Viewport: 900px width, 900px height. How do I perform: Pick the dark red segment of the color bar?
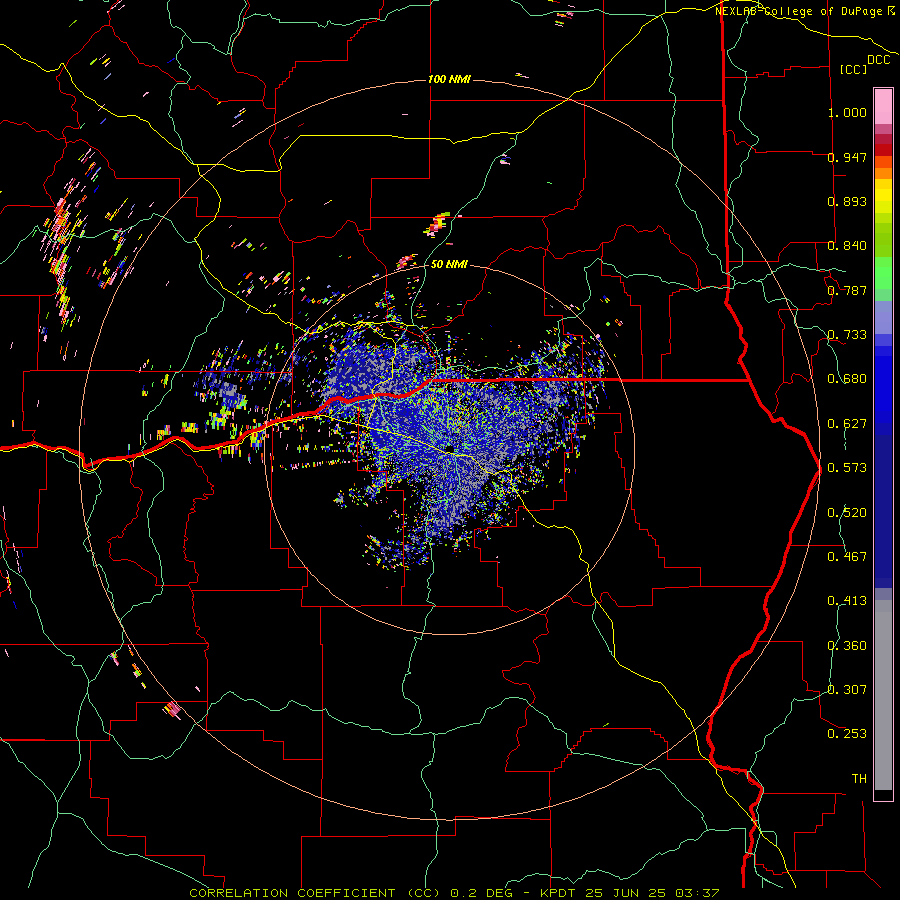pos(883,150)
